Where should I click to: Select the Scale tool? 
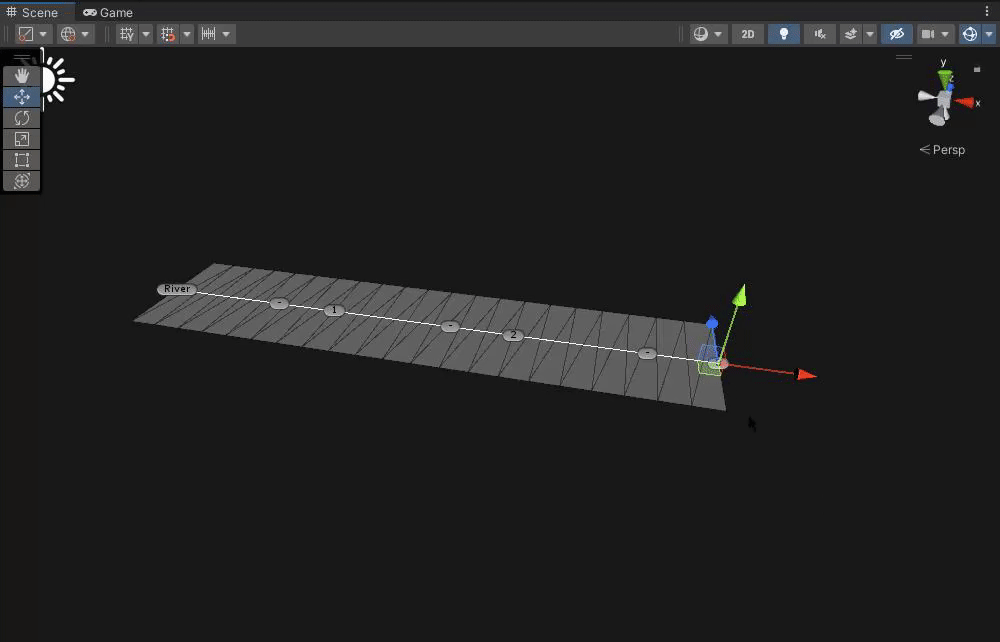pos(22,139)
